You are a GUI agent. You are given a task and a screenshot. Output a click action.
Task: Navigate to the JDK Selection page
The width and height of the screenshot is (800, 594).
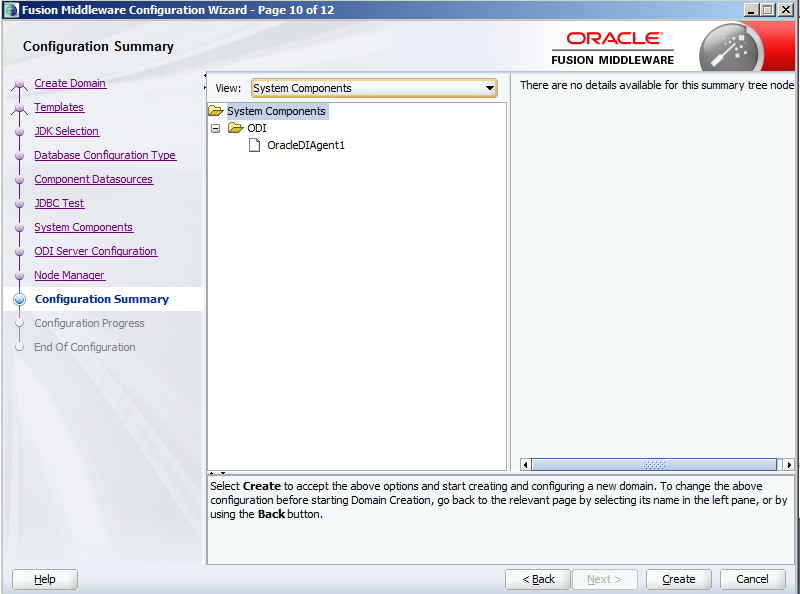[66, 131]
